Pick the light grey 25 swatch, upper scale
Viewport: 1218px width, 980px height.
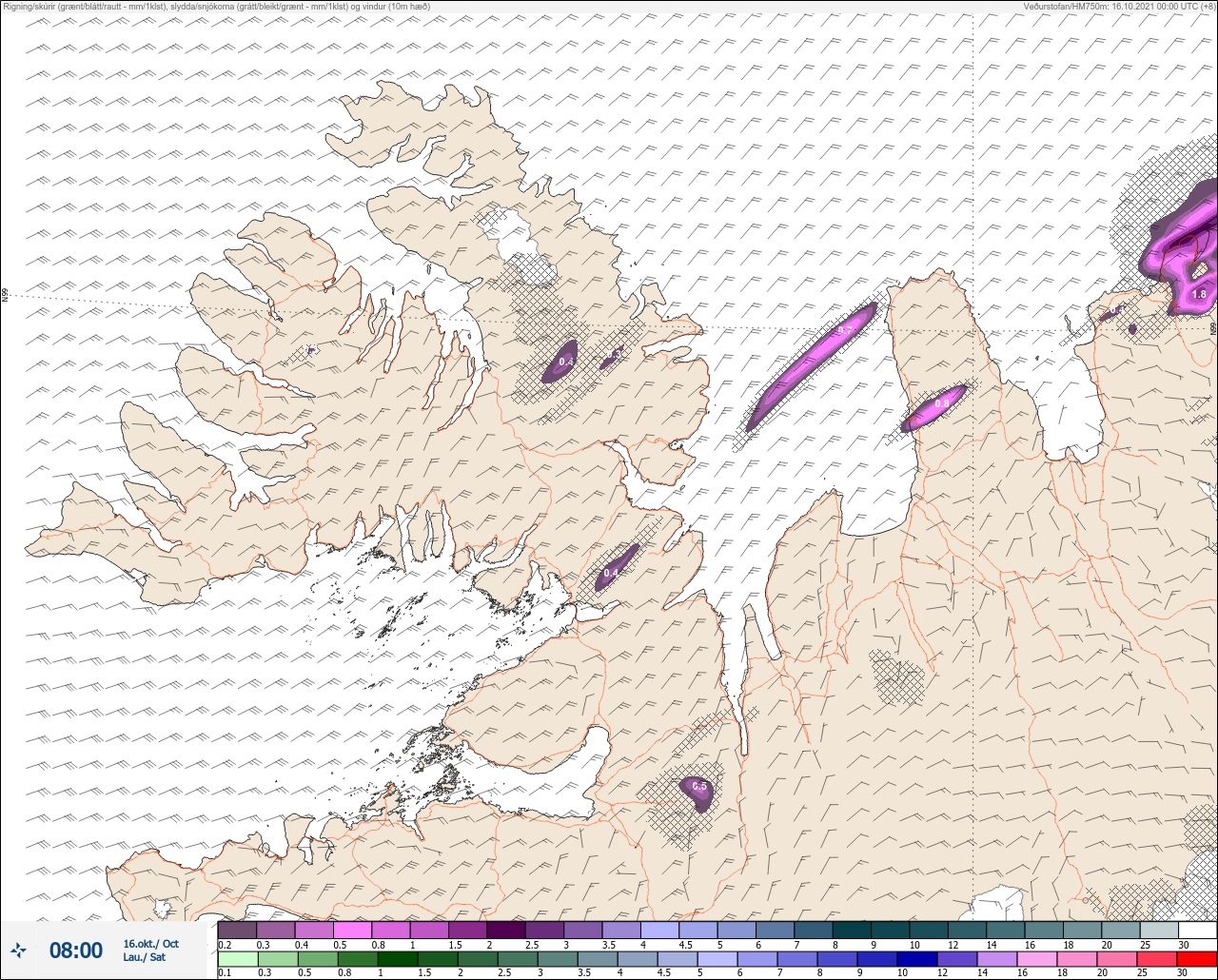coord(1159,930)
